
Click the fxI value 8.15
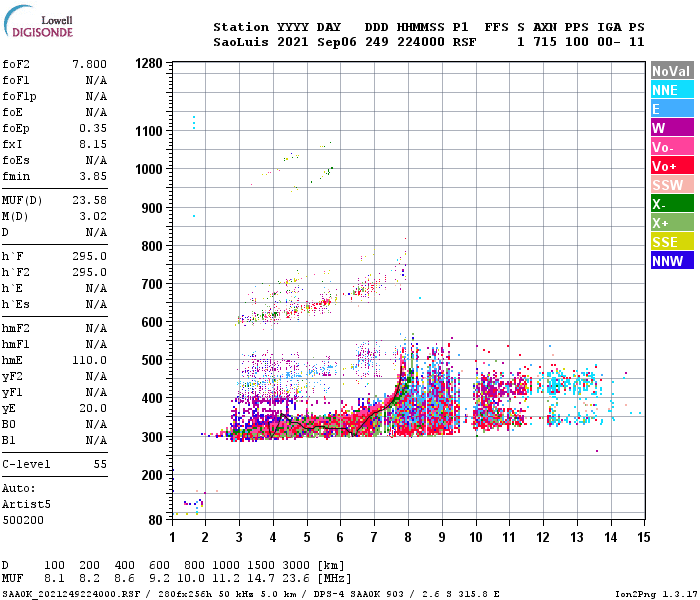tap(93, 144)
